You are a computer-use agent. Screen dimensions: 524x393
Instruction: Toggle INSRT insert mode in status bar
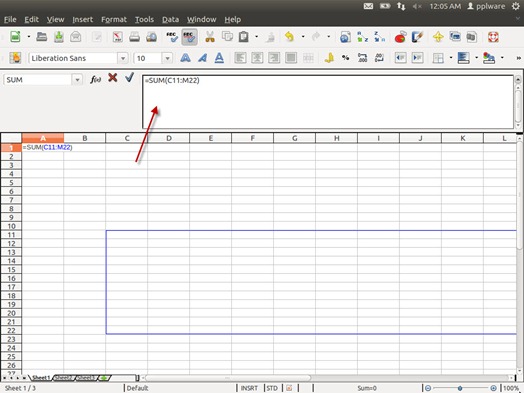click(x=249, y=388)
